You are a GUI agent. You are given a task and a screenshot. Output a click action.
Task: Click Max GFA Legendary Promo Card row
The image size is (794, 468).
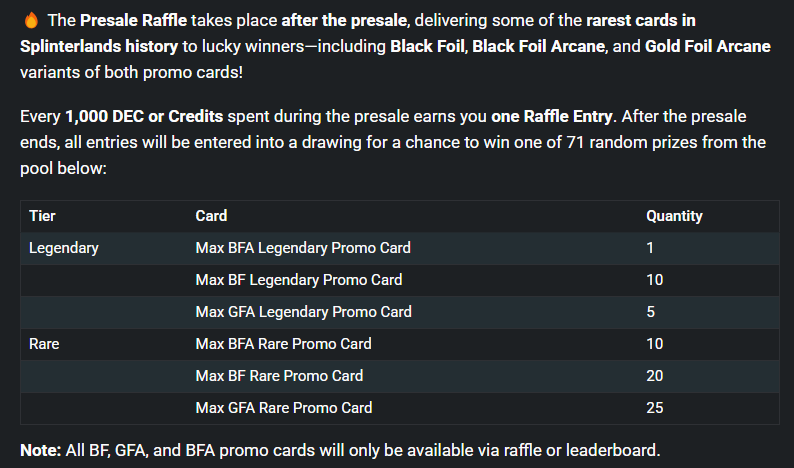(400, 312)
